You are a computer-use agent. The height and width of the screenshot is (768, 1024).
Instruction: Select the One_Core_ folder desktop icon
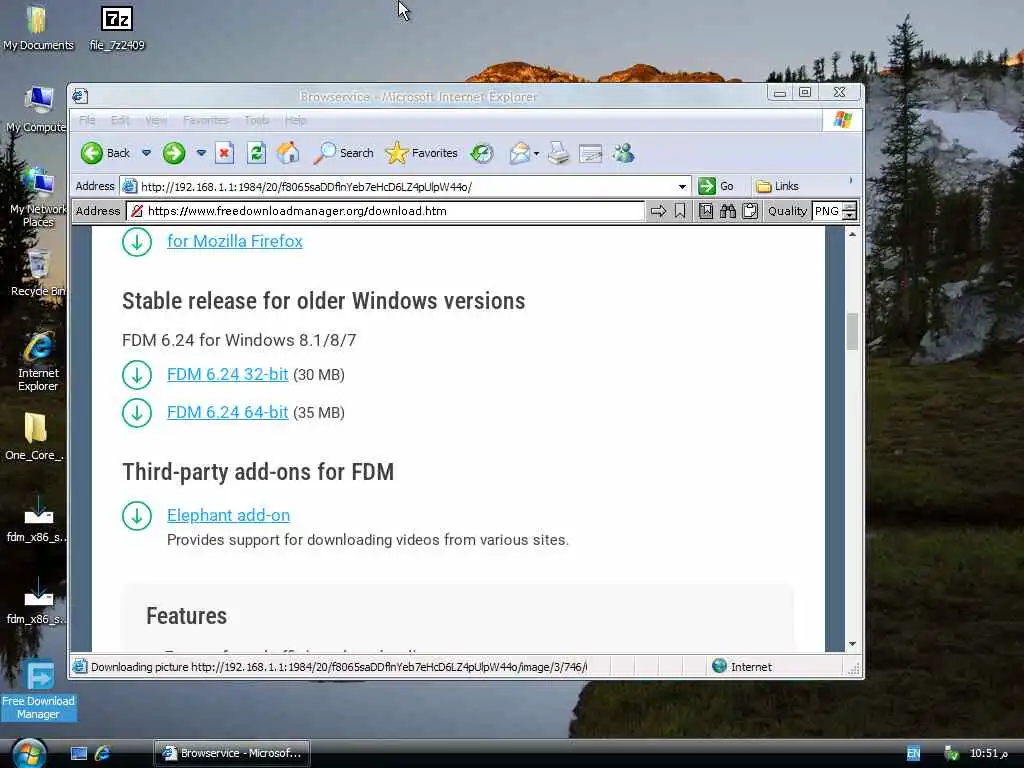tap(35, 437)
